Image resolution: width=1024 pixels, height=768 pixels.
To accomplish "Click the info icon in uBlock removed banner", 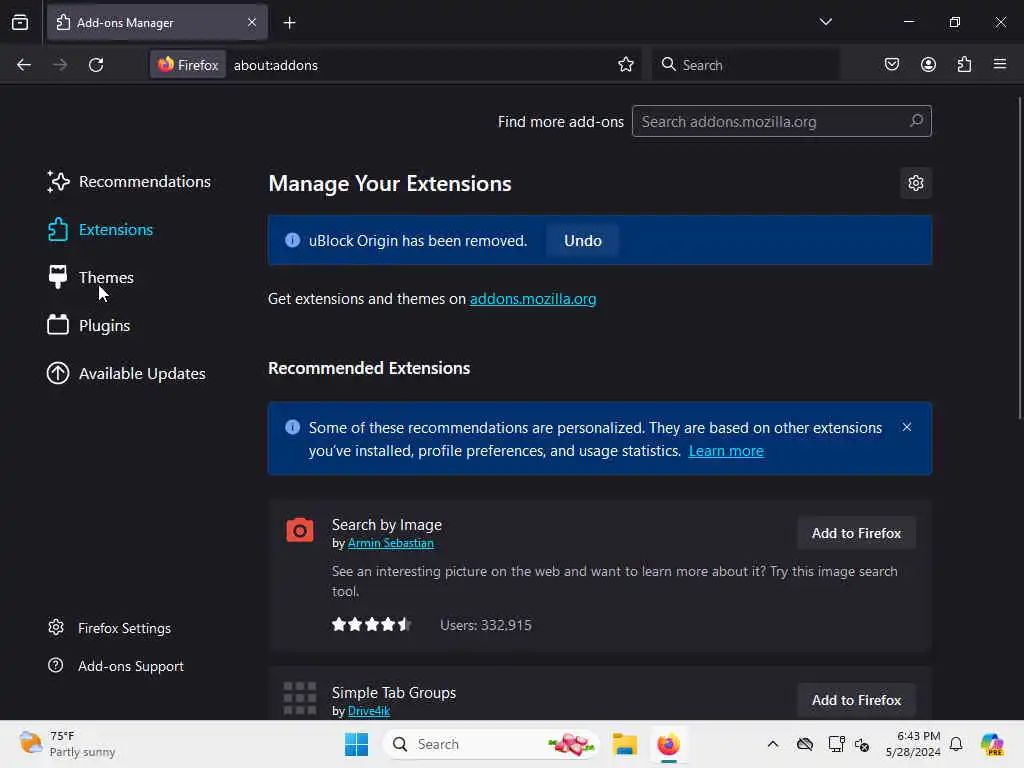I will pyautogui.click(x=293, y=240).
